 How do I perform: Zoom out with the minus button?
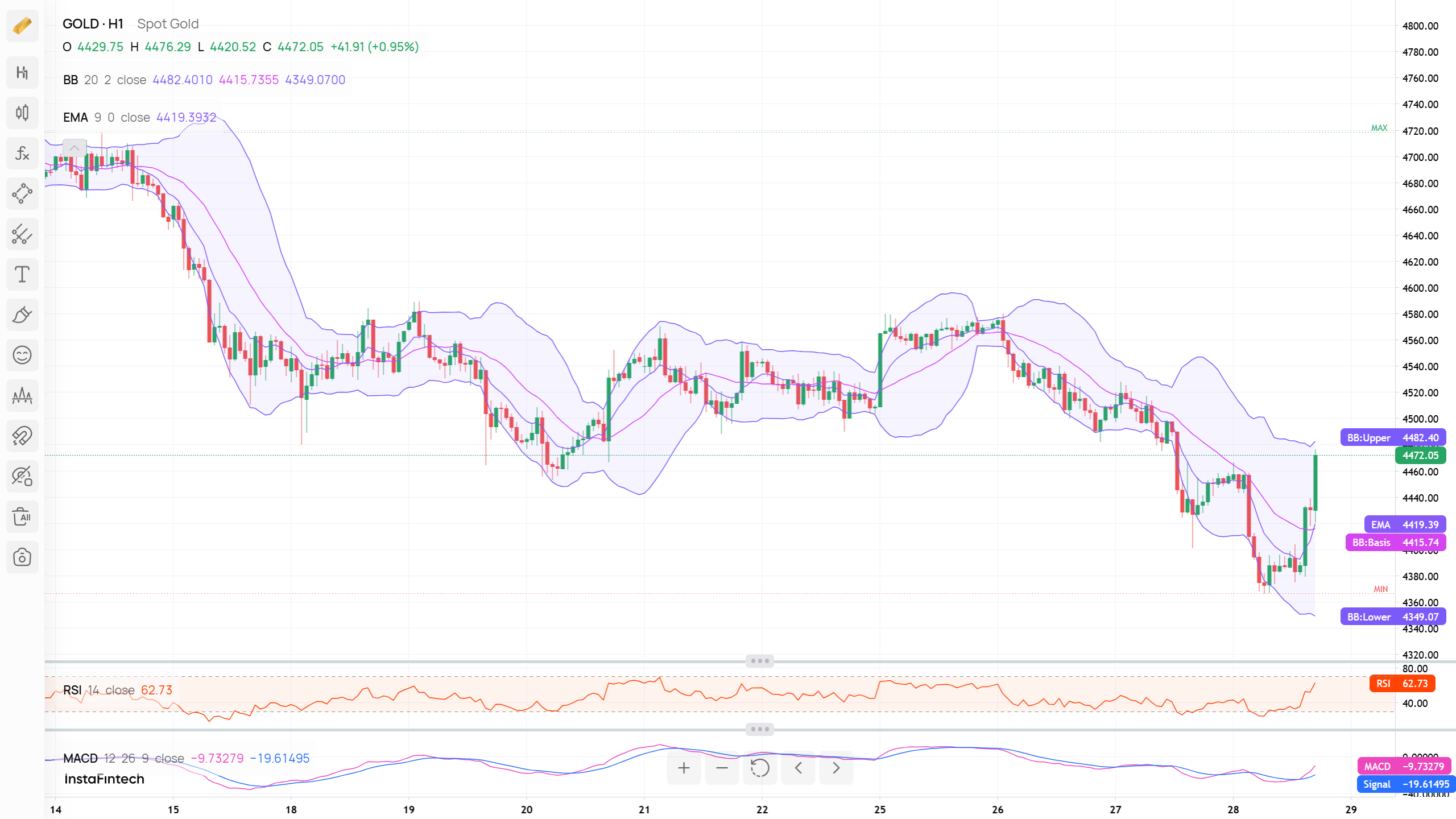pyautogui.click(x=722, y=768)
